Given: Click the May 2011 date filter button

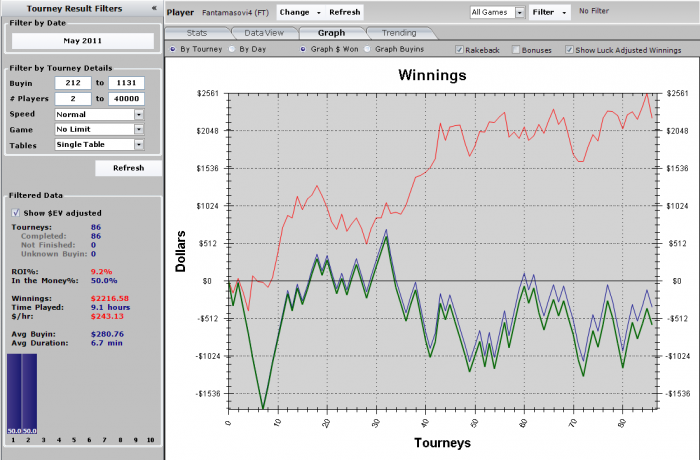Looking at the screenshot, I should tap(83, 41).
